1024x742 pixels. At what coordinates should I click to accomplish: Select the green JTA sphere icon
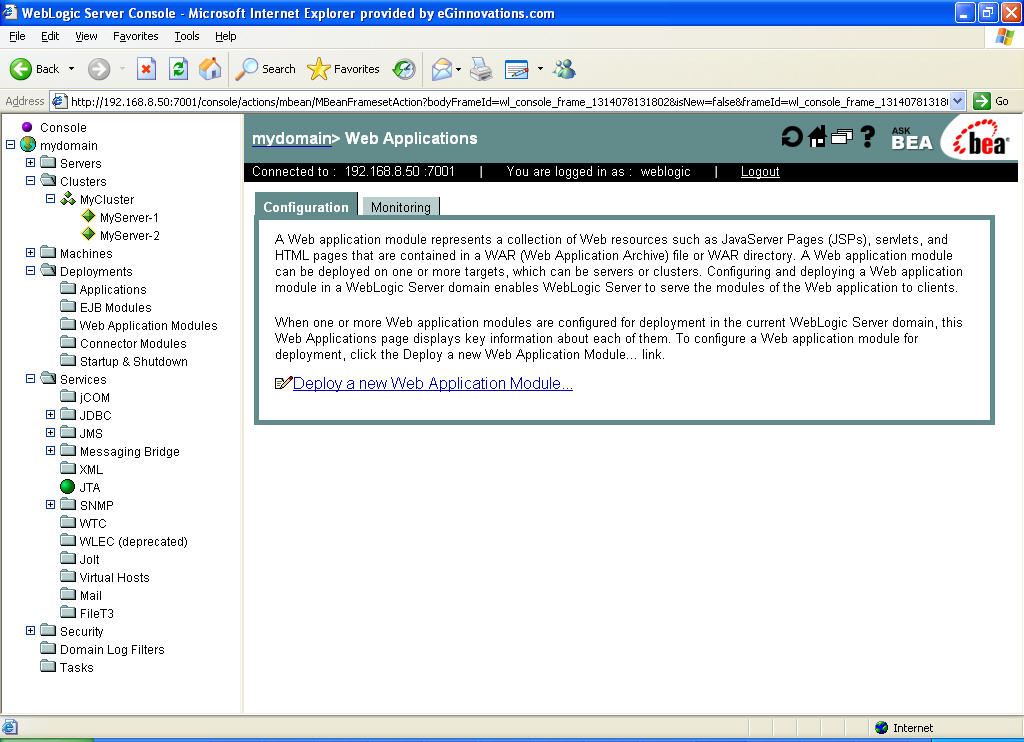click(x=67, y=487)
